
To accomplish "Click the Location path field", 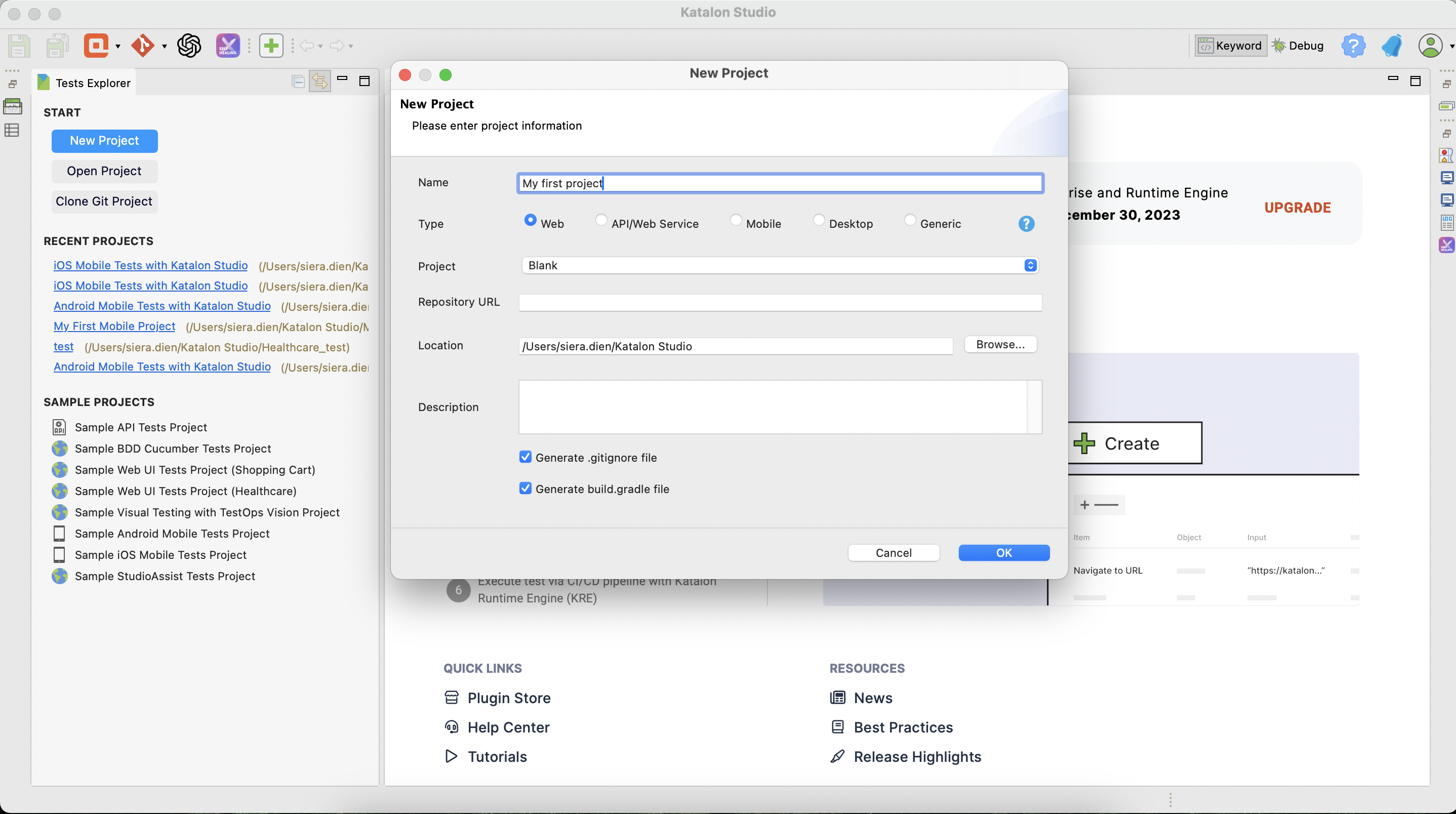I will click(x=736, y=346).
